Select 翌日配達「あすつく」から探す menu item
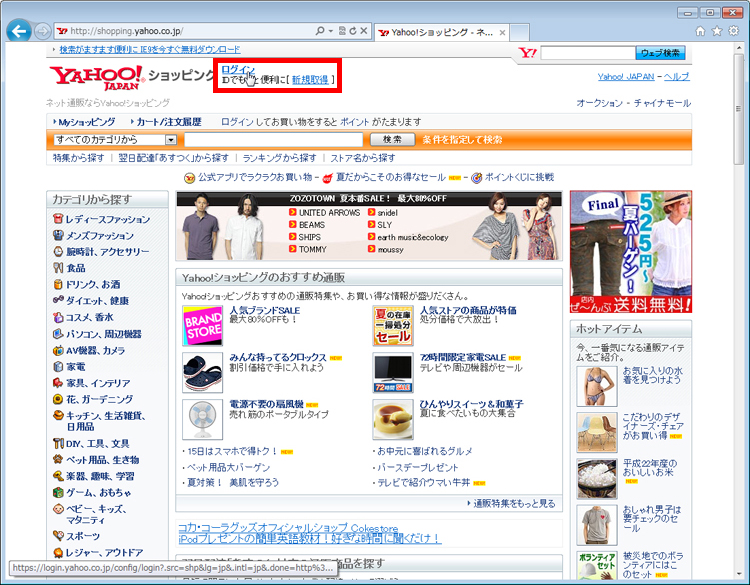The image size is (750, 585). click(x=174, y=158)
